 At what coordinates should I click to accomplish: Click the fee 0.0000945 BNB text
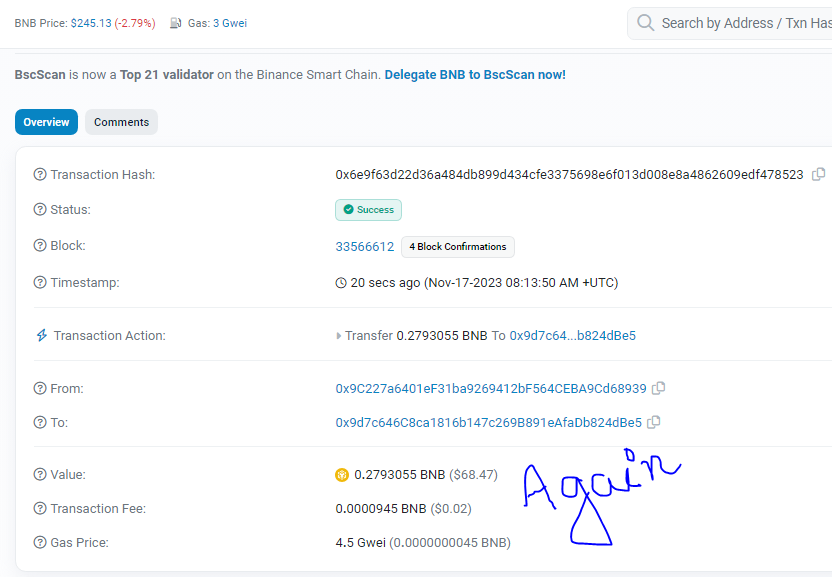(381, 509)
